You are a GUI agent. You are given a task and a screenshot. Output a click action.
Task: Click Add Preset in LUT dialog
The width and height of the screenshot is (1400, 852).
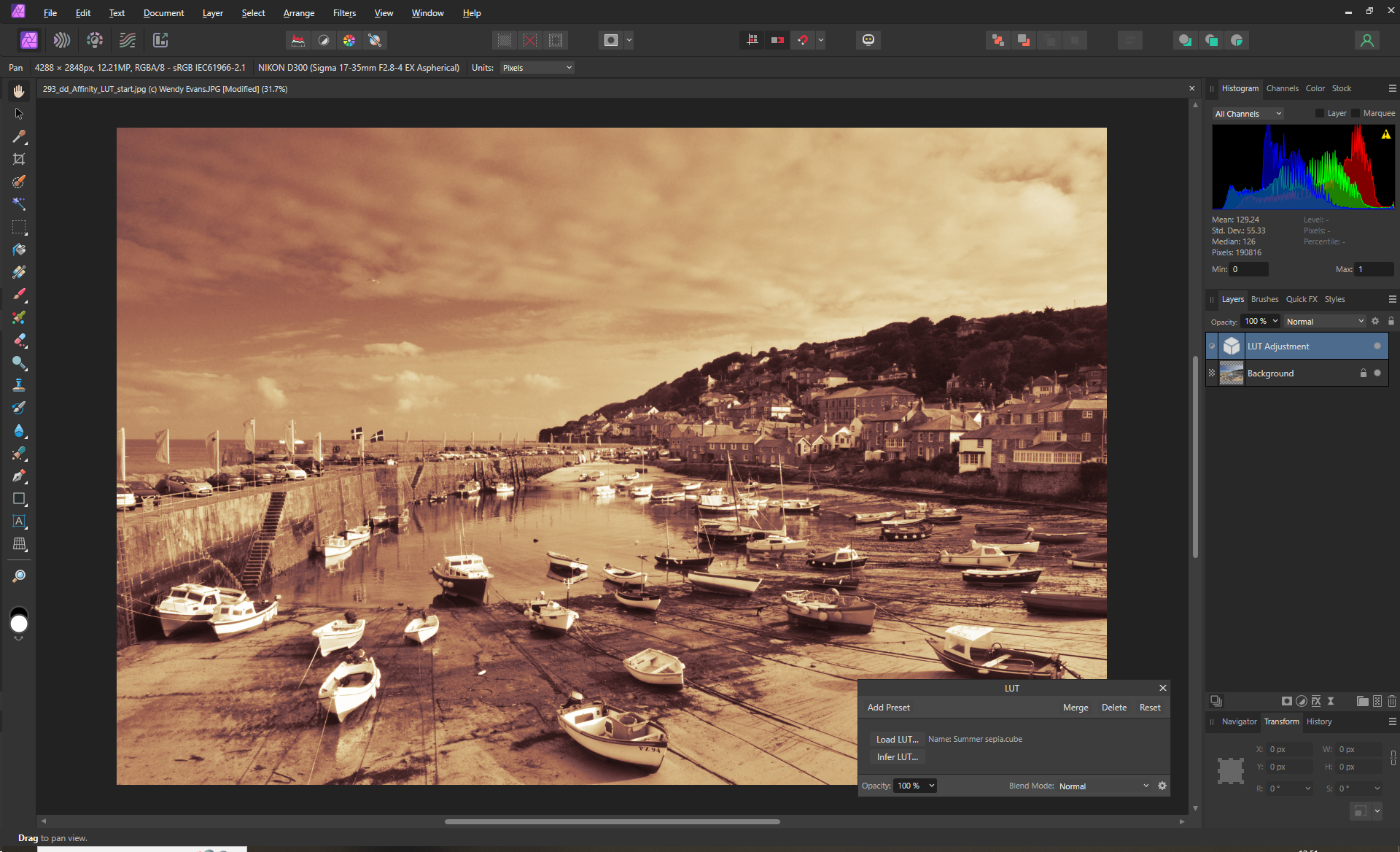pos(888,708)
